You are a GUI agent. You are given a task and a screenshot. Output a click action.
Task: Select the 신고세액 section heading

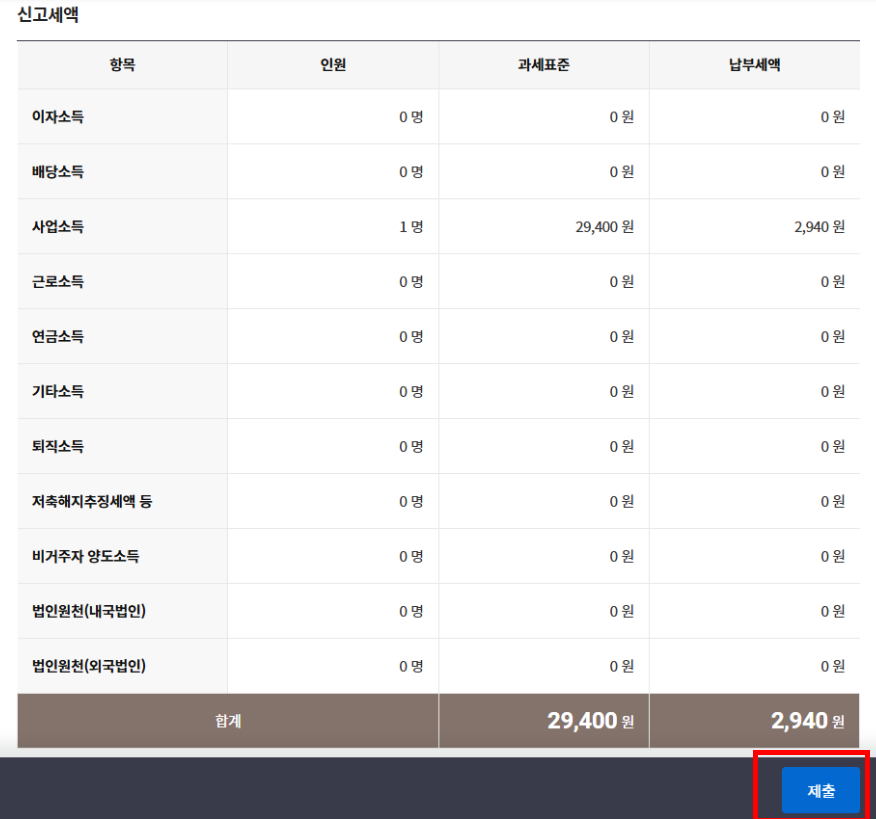point(48,15)
